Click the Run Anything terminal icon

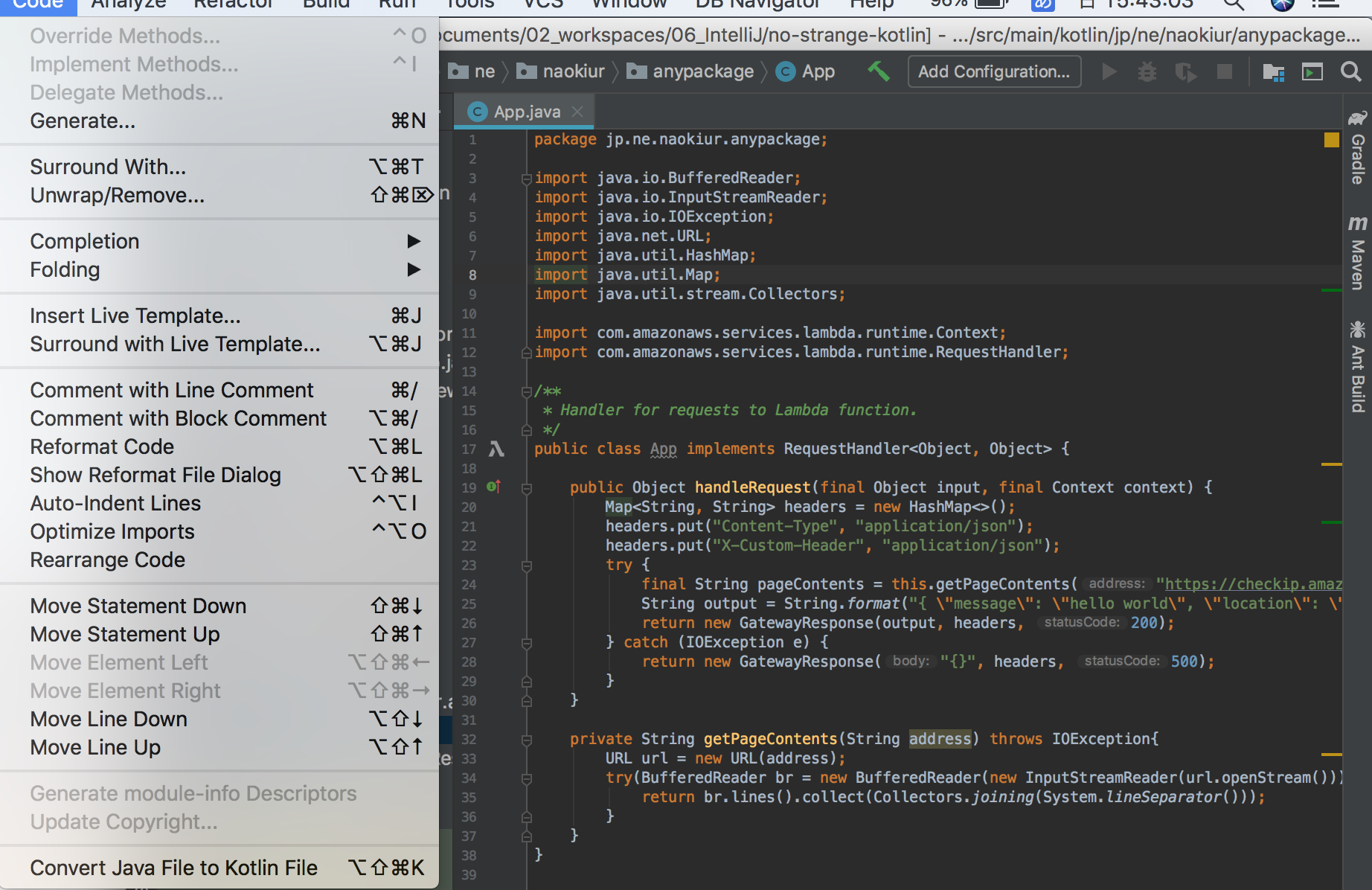coord(1312,71)
